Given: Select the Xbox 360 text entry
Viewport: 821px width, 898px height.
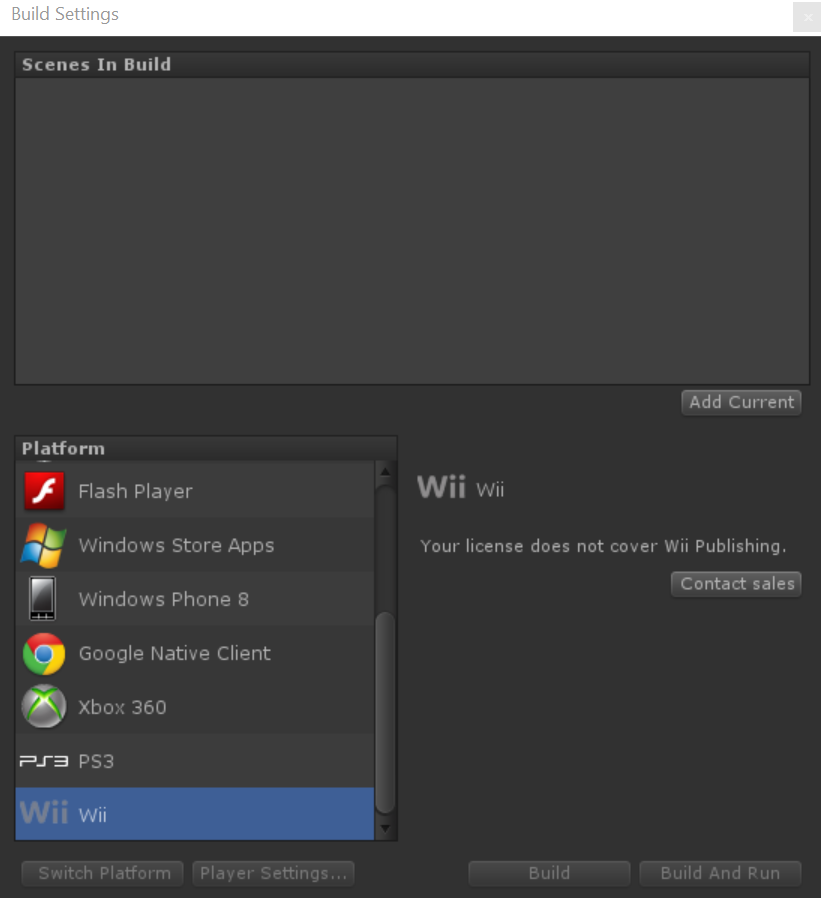Looking at the screenshot, I should click(123, 707).
